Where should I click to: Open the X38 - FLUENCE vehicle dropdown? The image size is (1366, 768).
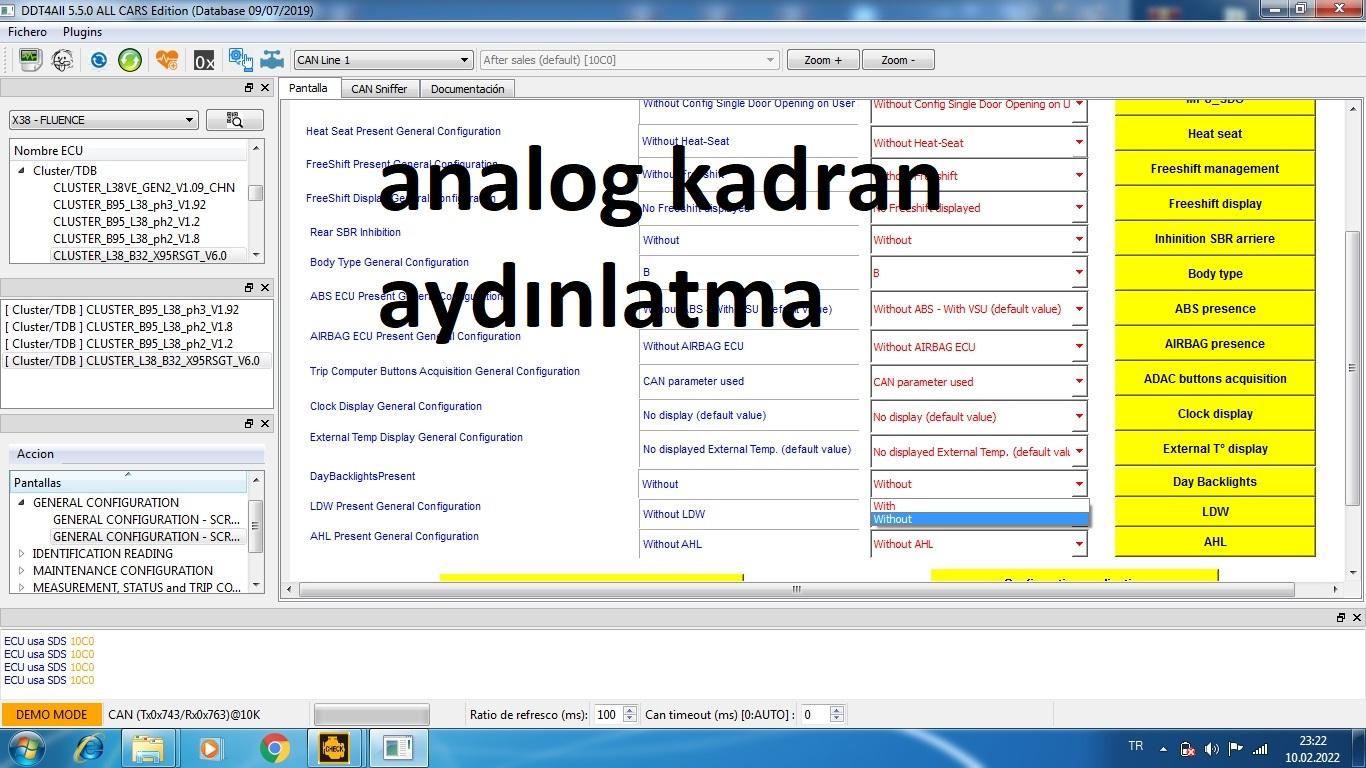pyautogui.click(x=102, y=120)
